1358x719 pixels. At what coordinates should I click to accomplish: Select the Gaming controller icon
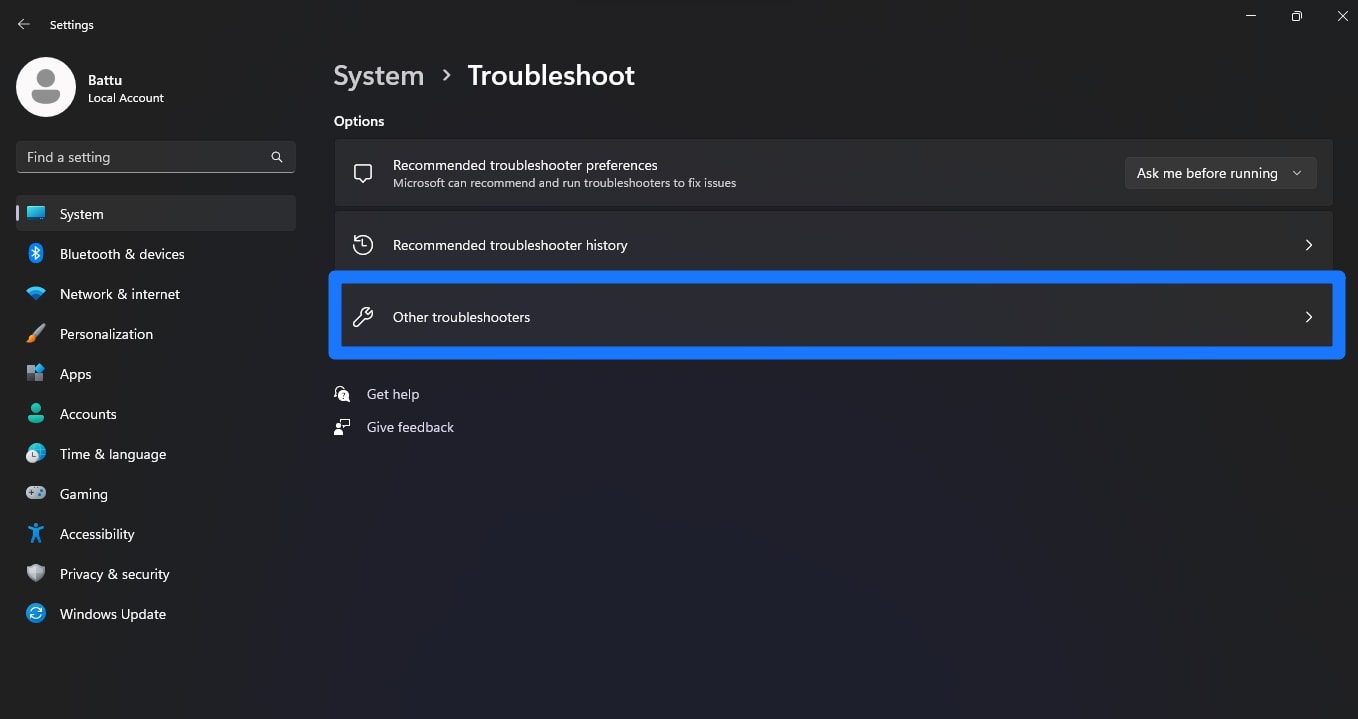click(35, 493)
